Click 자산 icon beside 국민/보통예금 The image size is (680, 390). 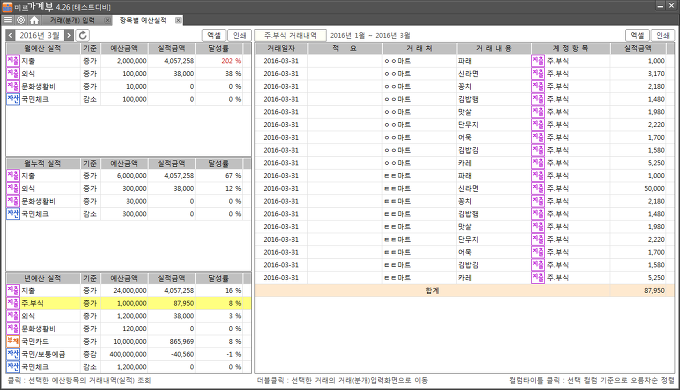(x=13, y=354)
